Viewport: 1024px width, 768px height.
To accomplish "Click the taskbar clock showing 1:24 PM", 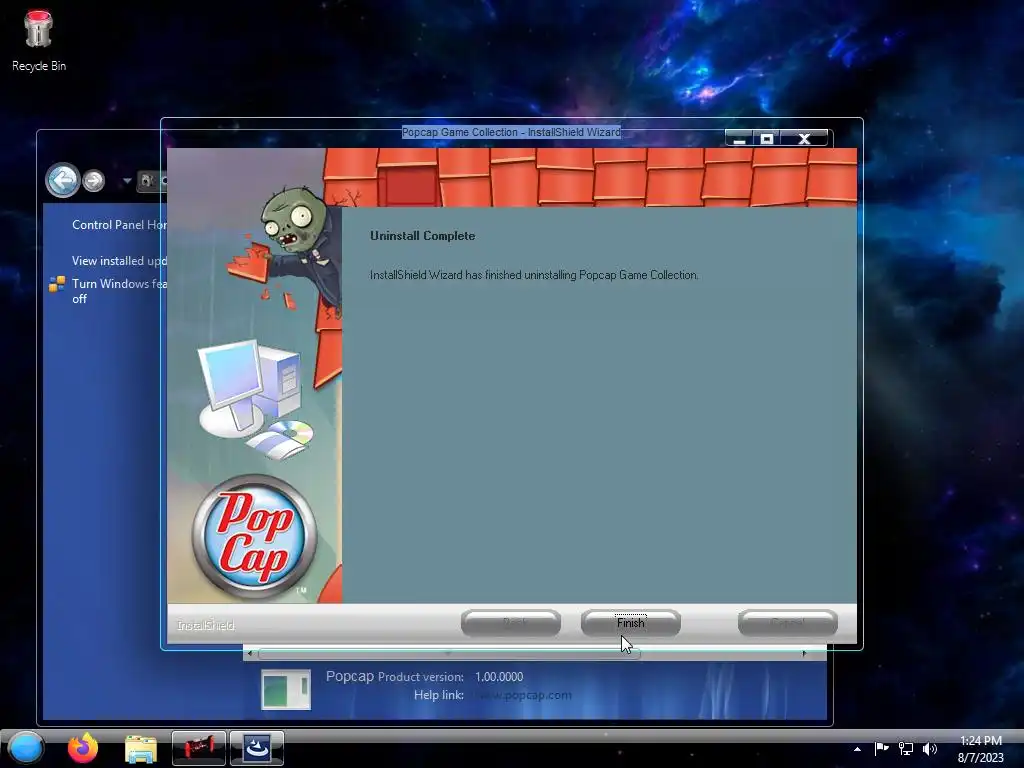I will point(980,749).
